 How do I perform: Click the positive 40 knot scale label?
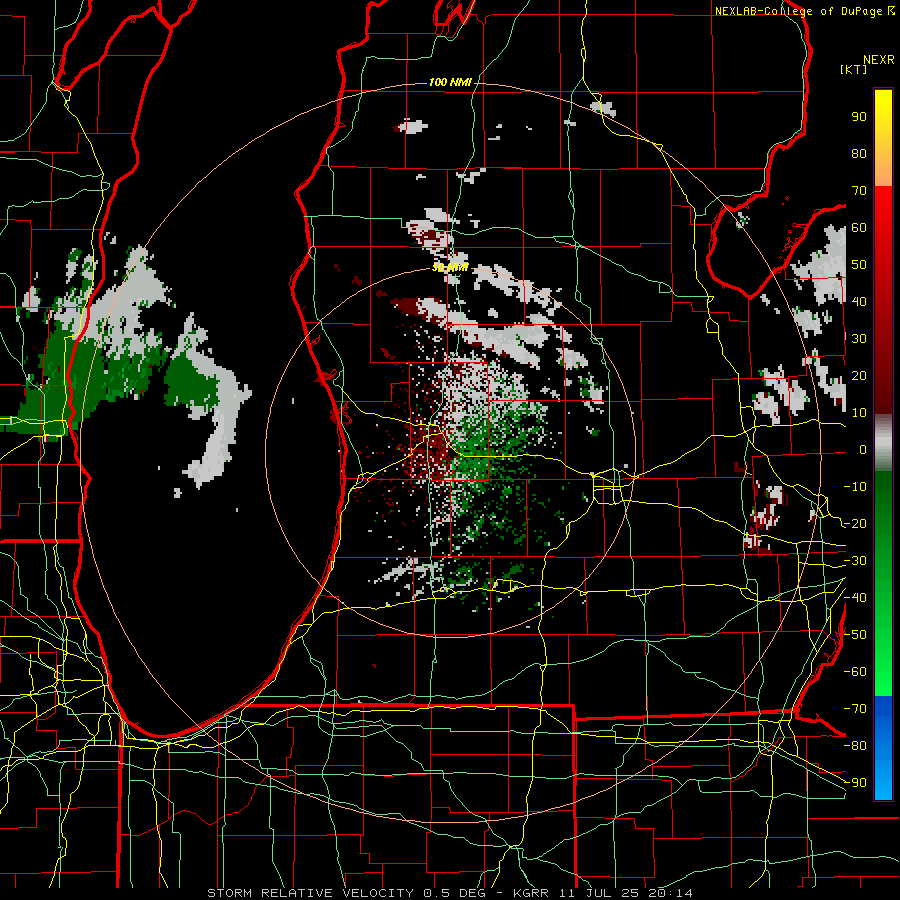(859, 301)
